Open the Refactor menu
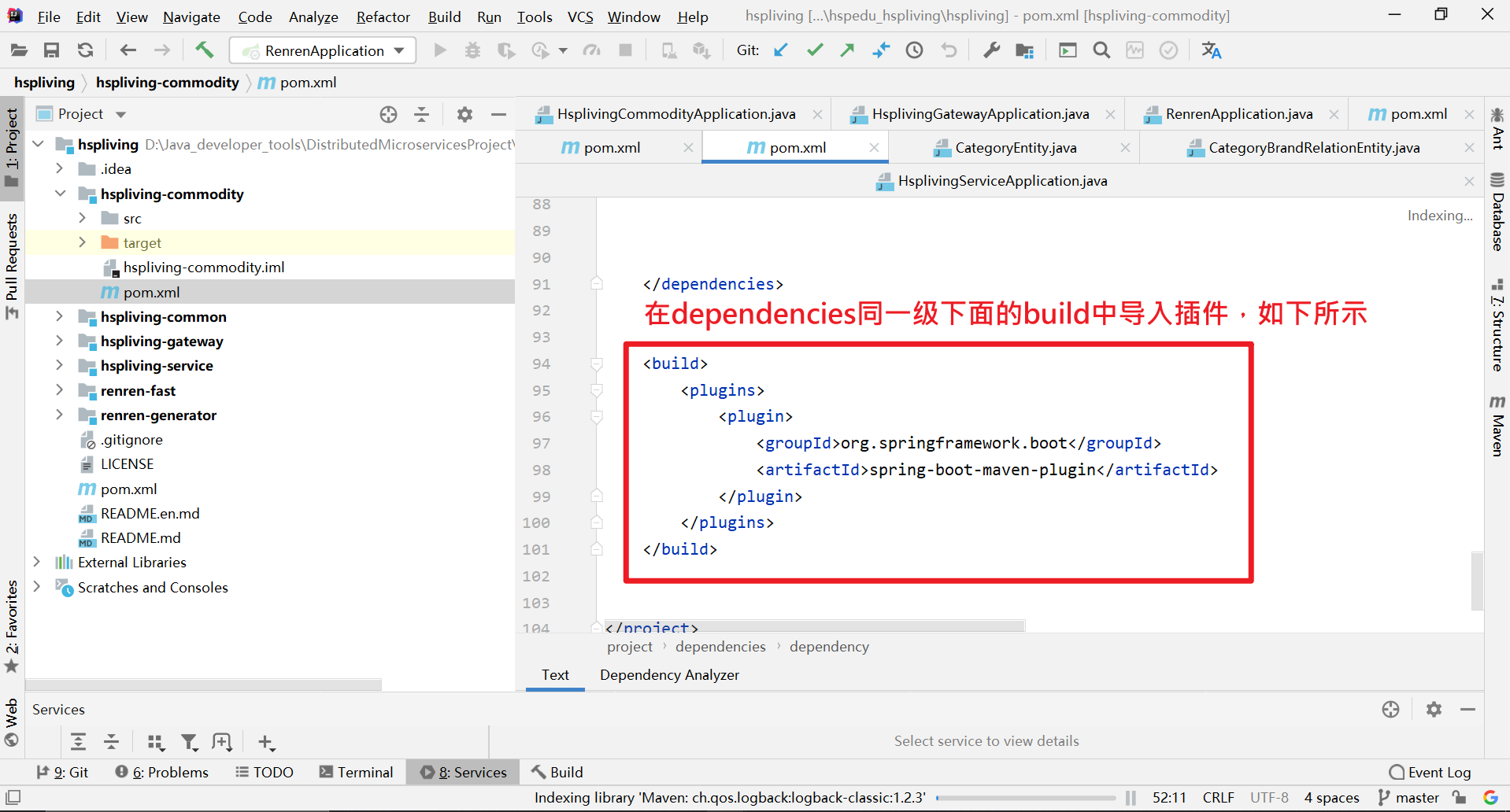Image resolution: width=1510 pixels, height=812 pixels. 383,17
